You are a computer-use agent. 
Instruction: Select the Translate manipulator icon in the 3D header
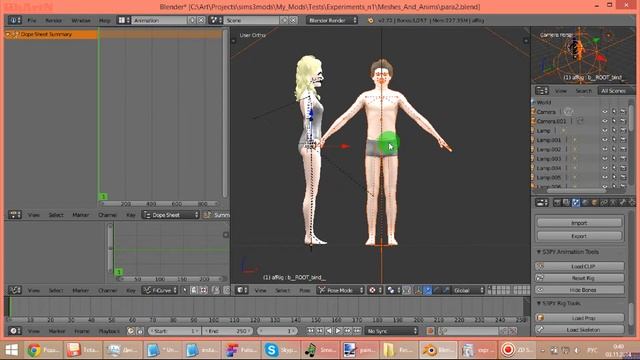pos(427,290)
